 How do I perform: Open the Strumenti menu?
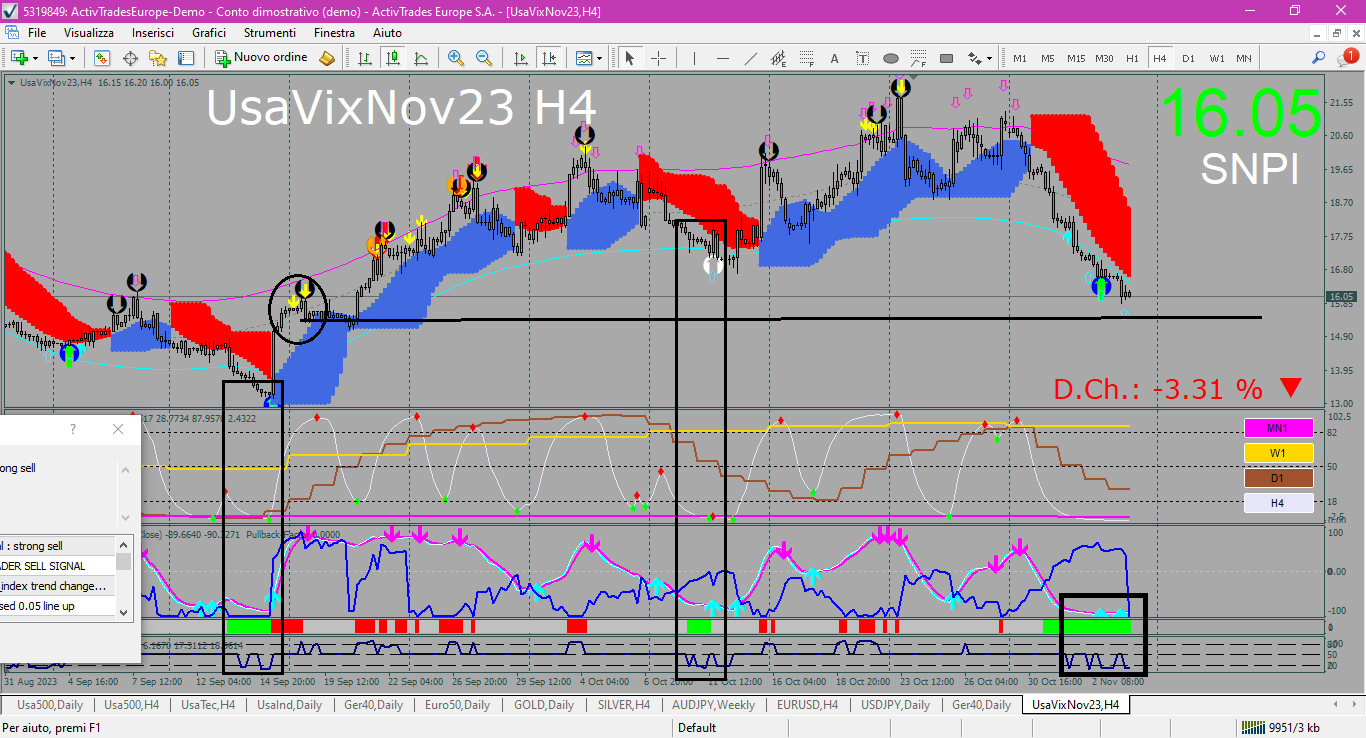point(270,32)
